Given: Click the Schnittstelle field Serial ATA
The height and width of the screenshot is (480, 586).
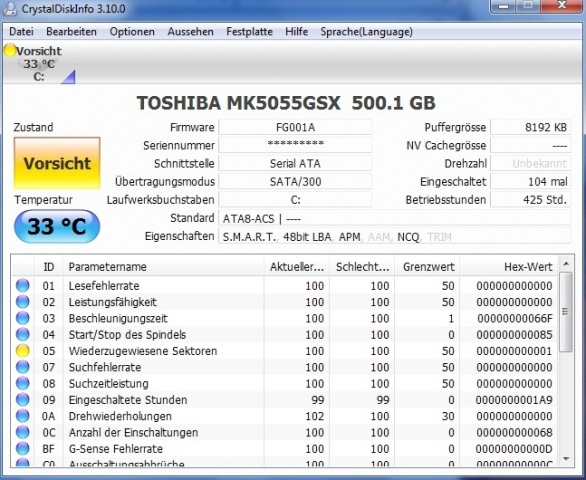Looking at the screenshot, I should click(x=295, y=163).
